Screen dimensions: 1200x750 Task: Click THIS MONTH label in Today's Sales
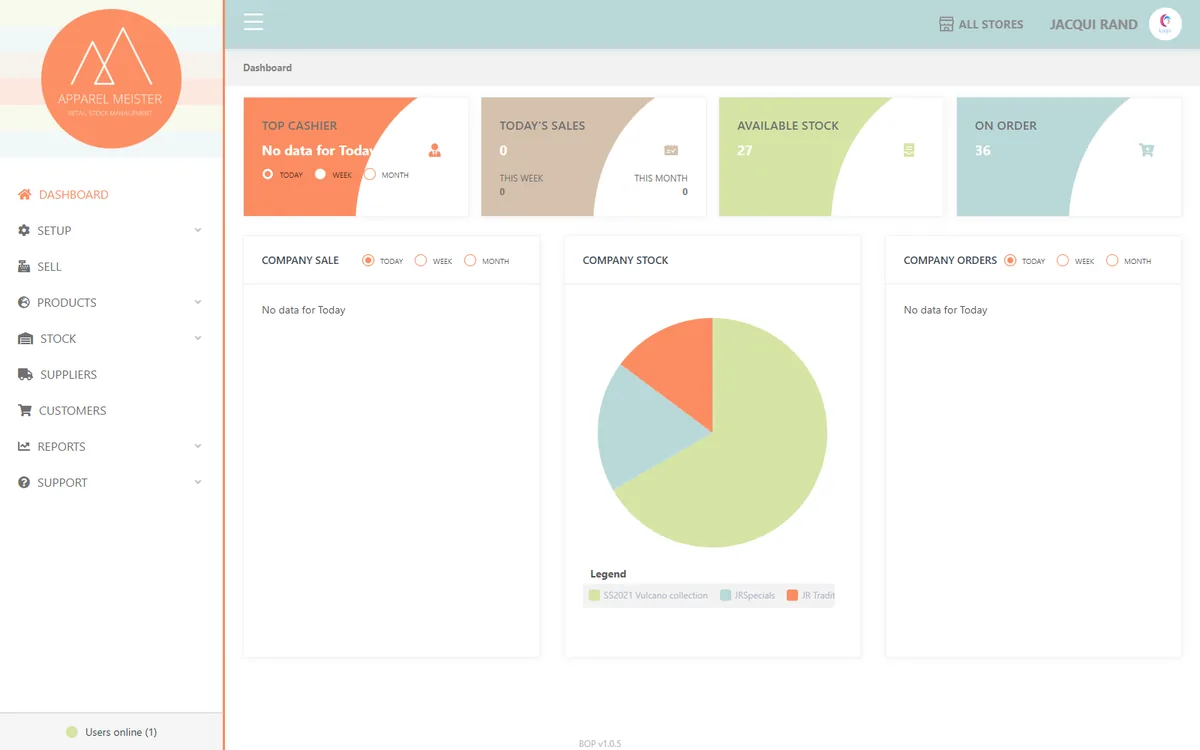click(661, 178)
